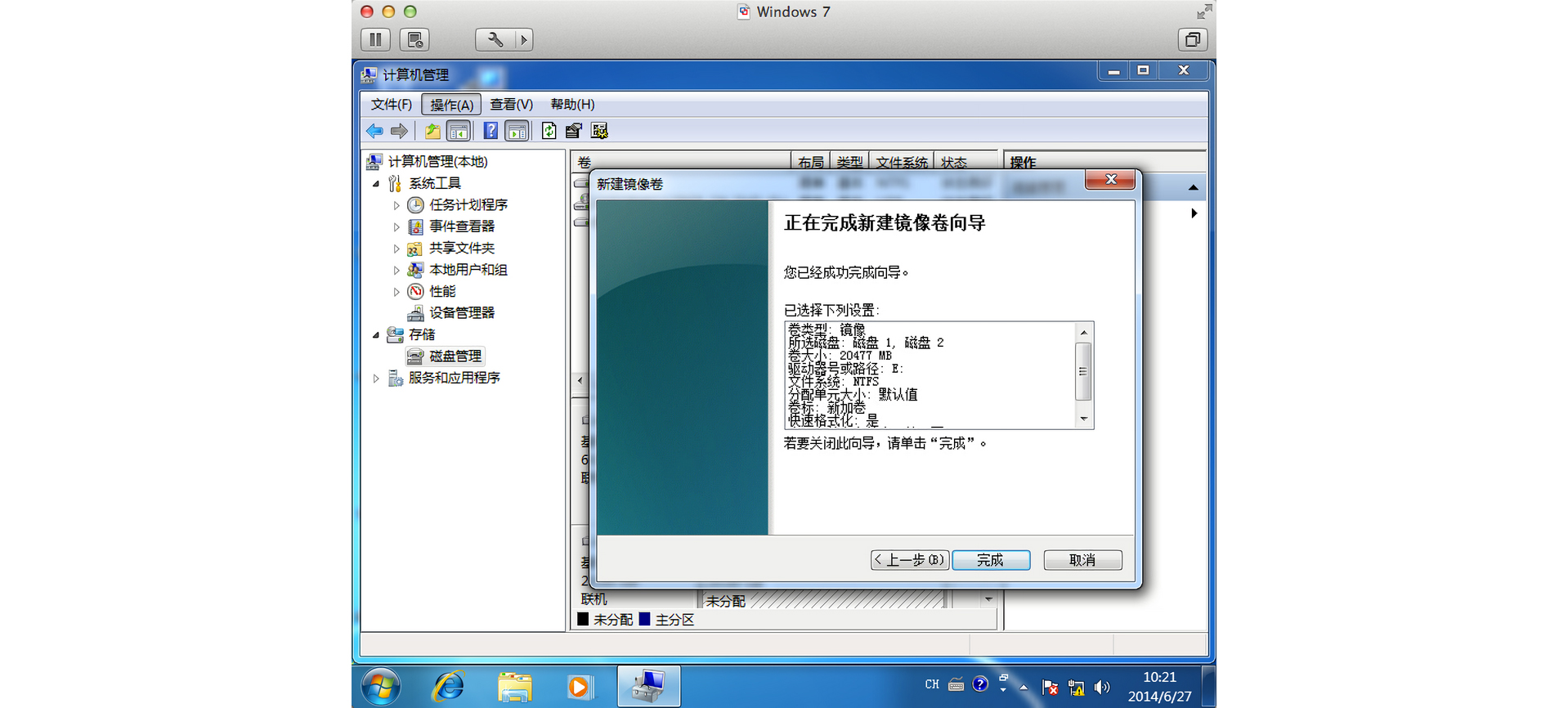Click the 上一步(B) button
The height and width of the screenshot is (708, 1568).
coord(910,560)
